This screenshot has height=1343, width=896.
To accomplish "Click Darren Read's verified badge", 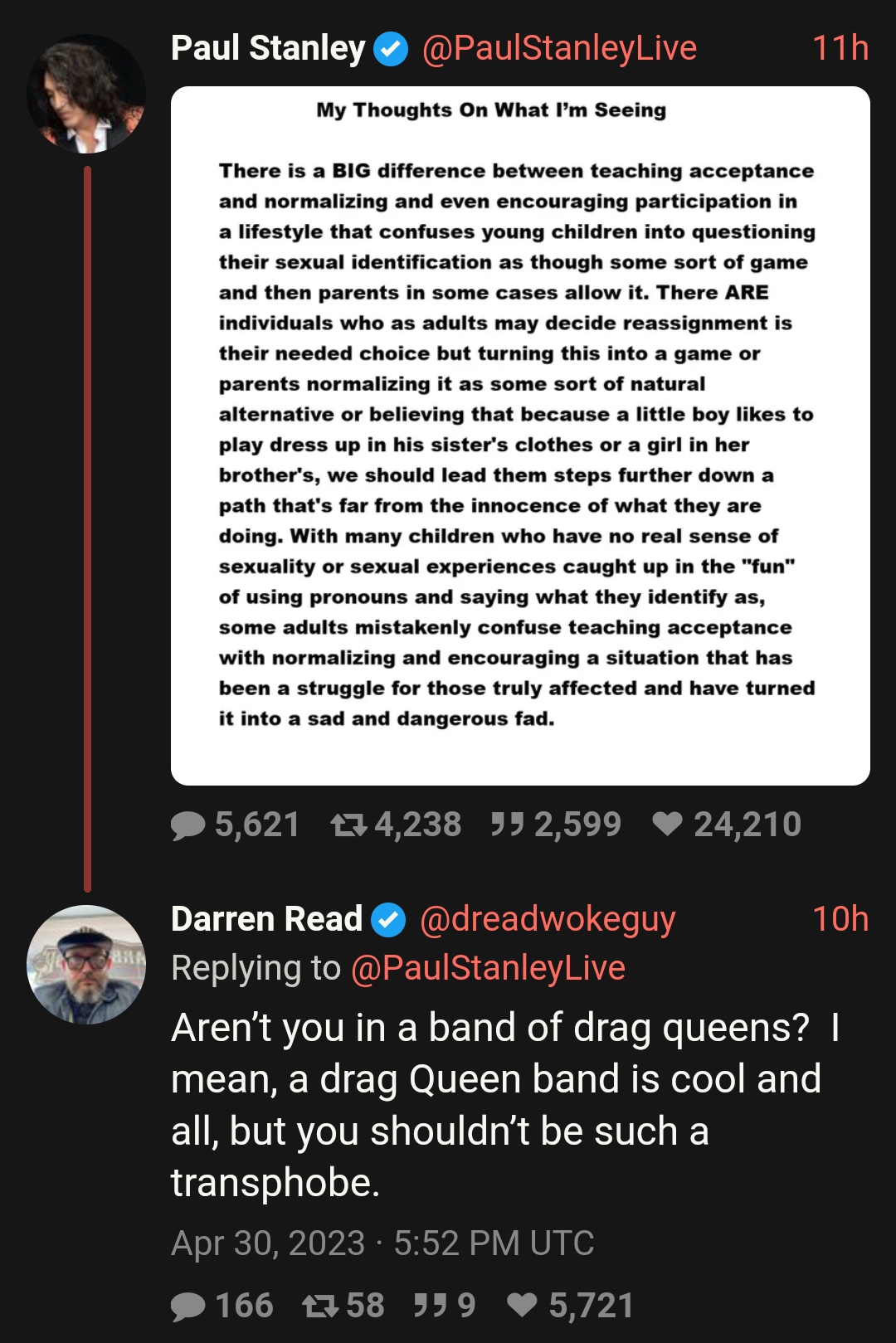I will click(388, 920).
